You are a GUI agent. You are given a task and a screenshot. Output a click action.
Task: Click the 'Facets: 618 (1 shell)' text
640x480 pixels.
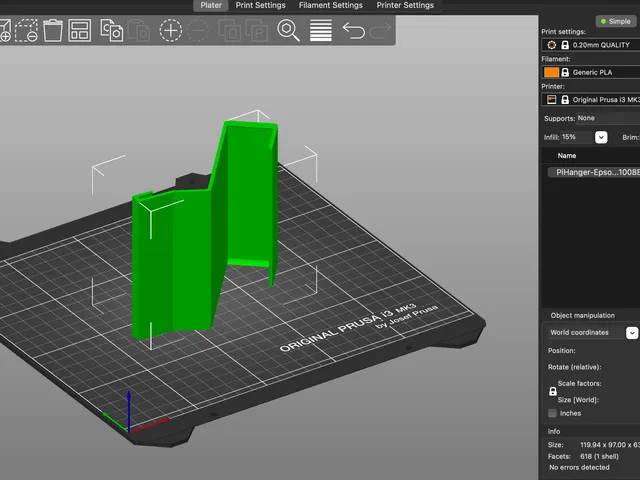tap(584, 456)
